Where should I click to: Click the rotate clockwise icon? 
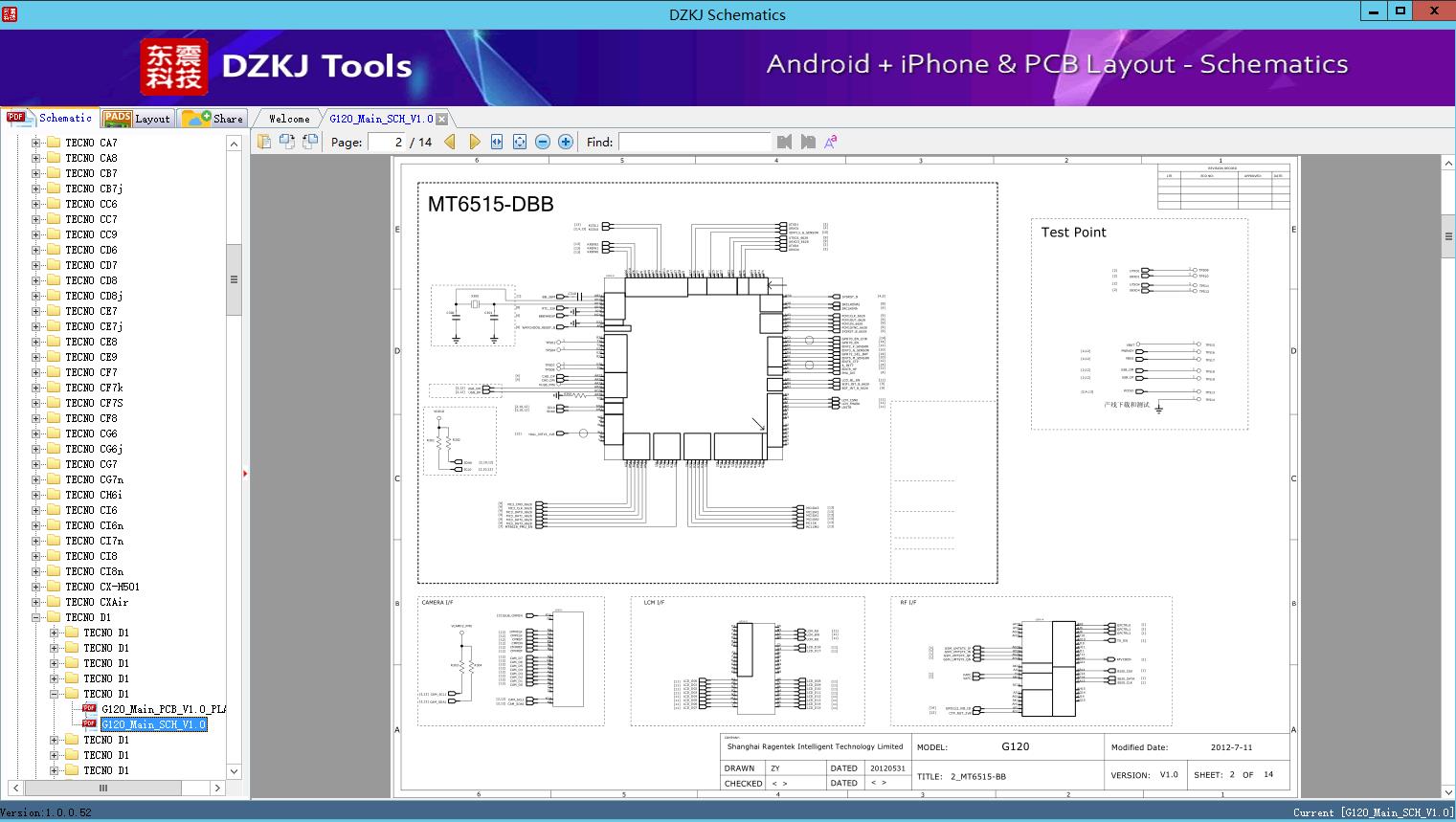[x=310, y=142]
